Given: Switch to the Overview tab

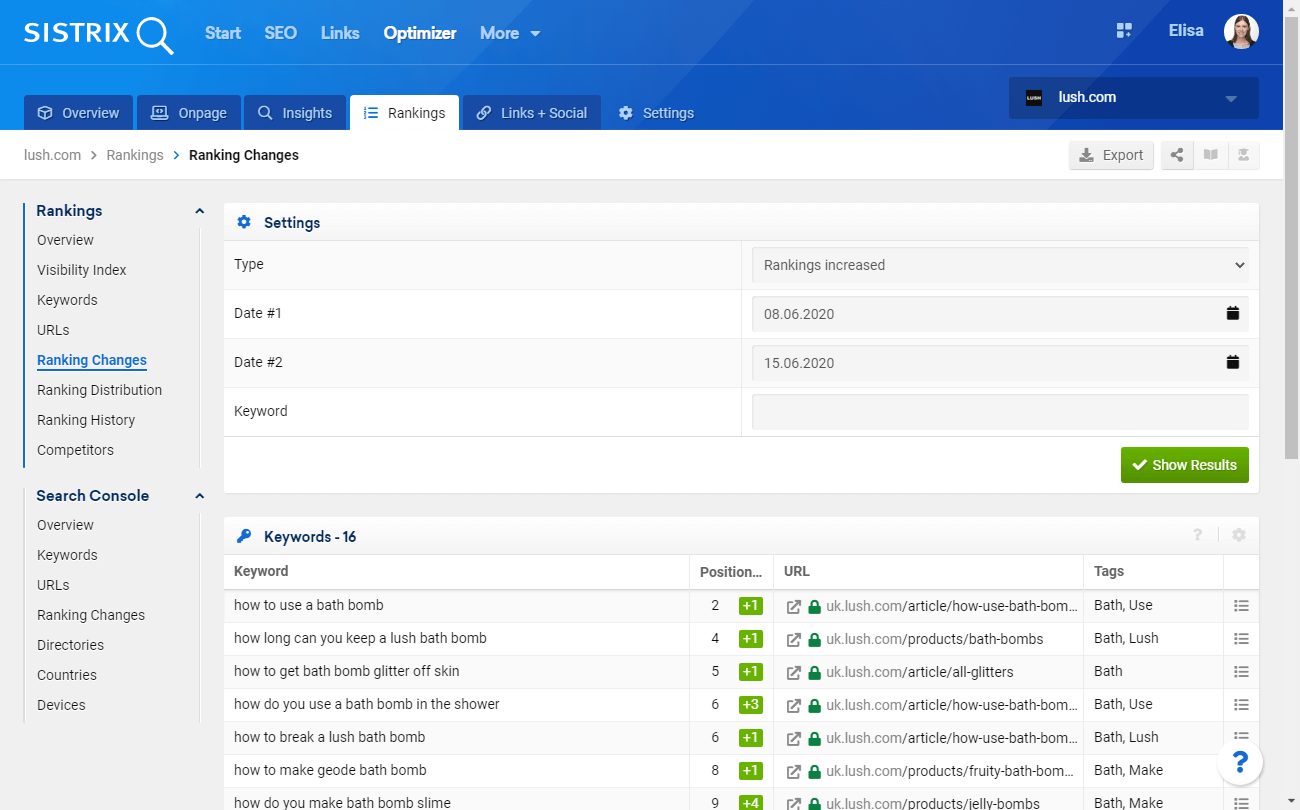Looking at the screenshot, I should tap(78, 113).
